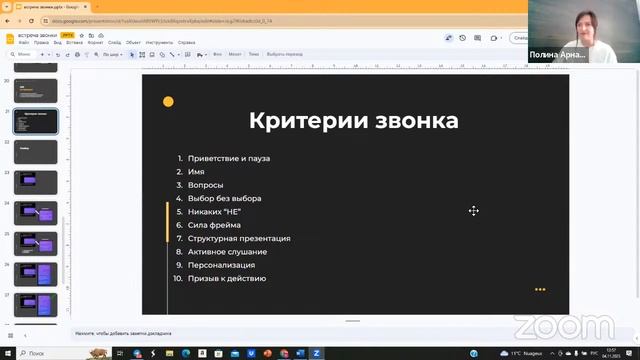Open the Правка menu

pyautogui.click(x=41, y=42)
